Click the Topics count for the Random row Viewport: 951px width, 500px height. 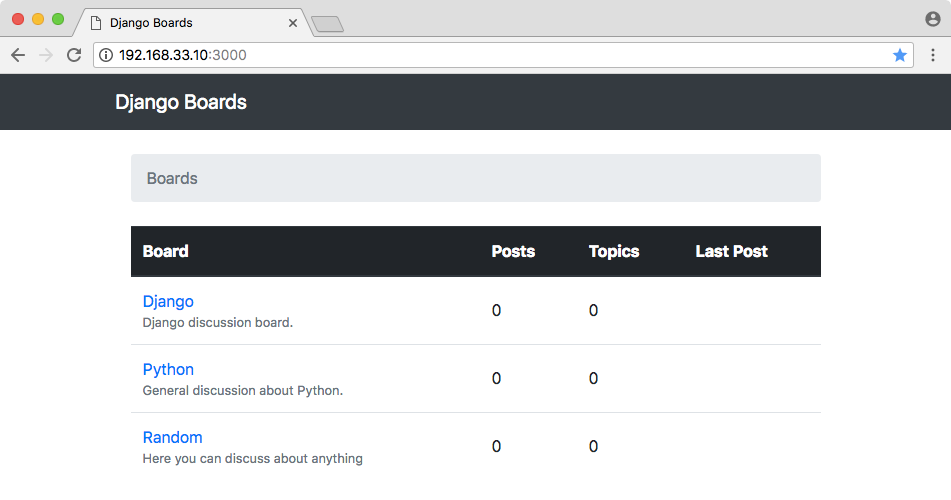593,447
